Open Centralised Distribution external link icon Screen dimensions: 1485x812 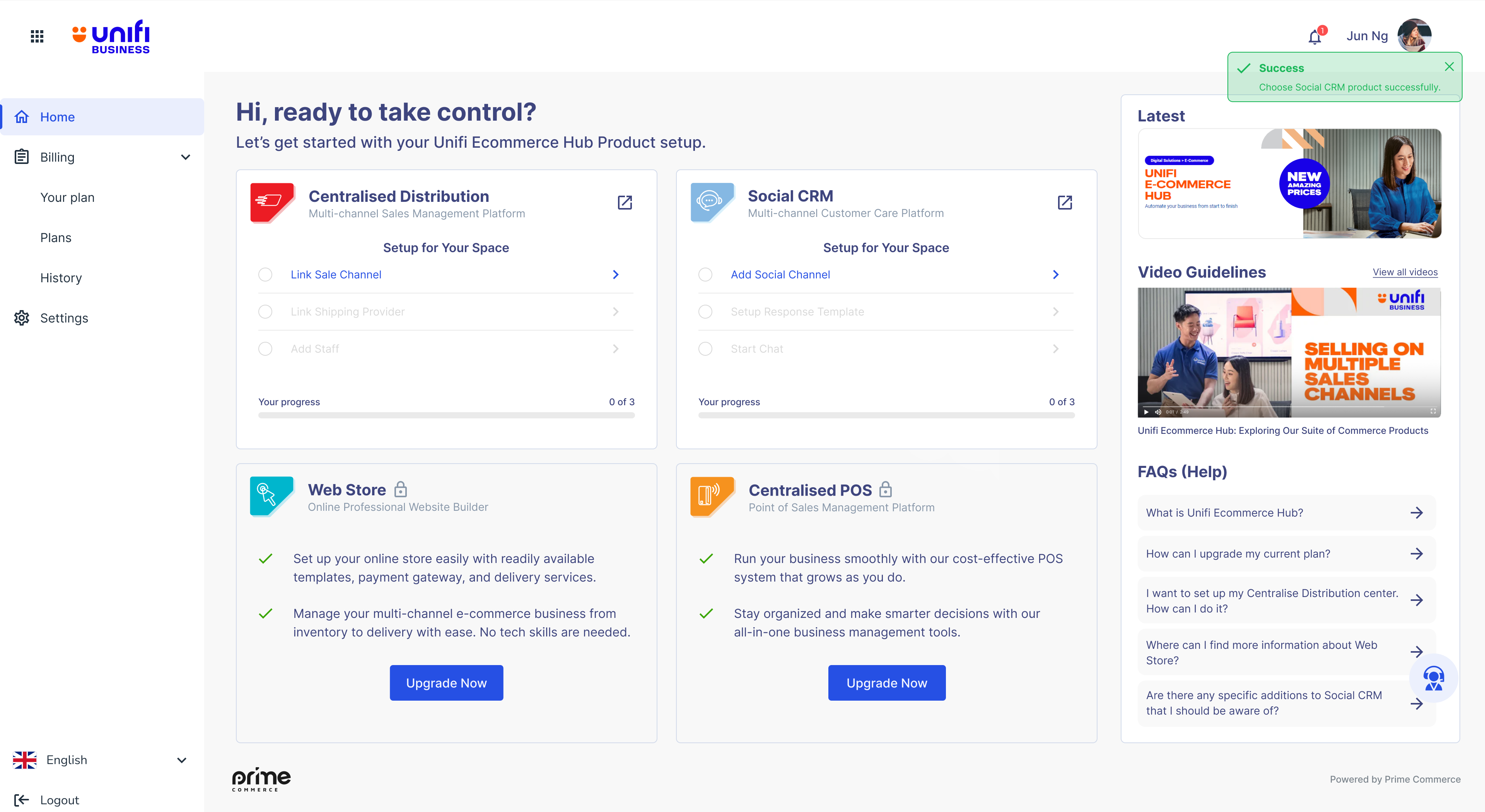coord(625,202)
